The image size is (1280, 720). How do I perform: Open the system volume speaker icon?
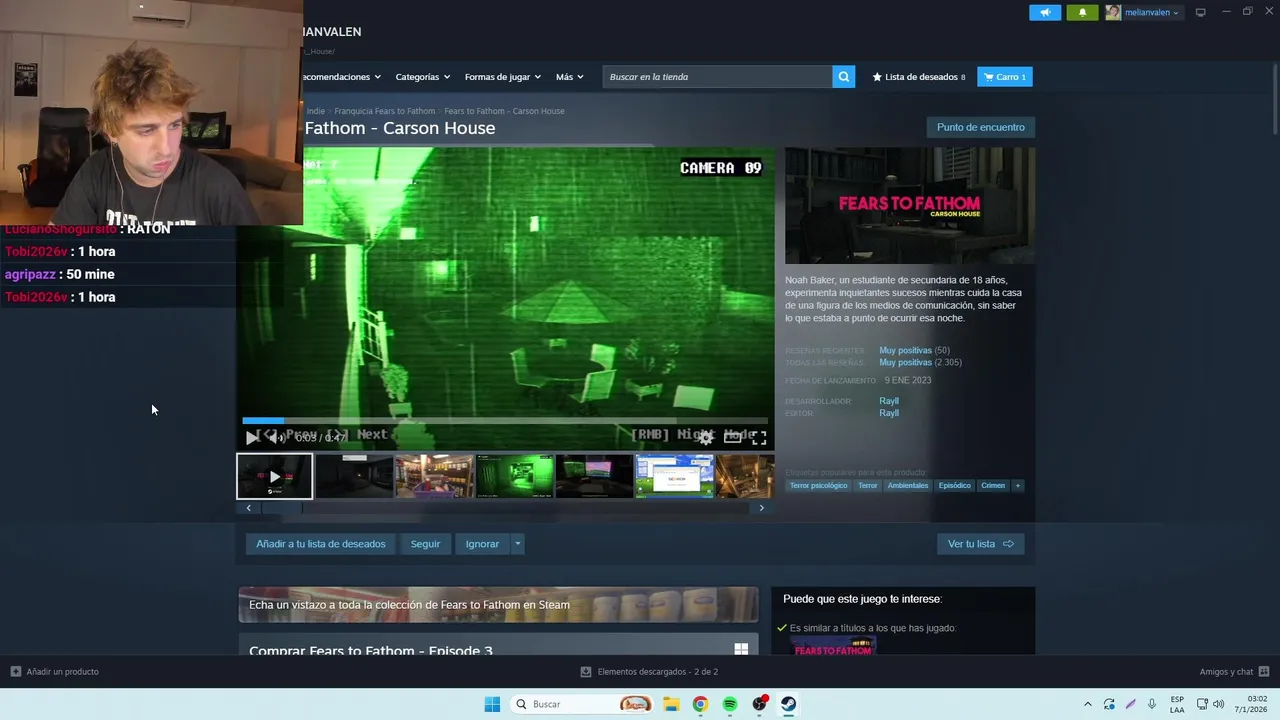(x=1218, y=704)
